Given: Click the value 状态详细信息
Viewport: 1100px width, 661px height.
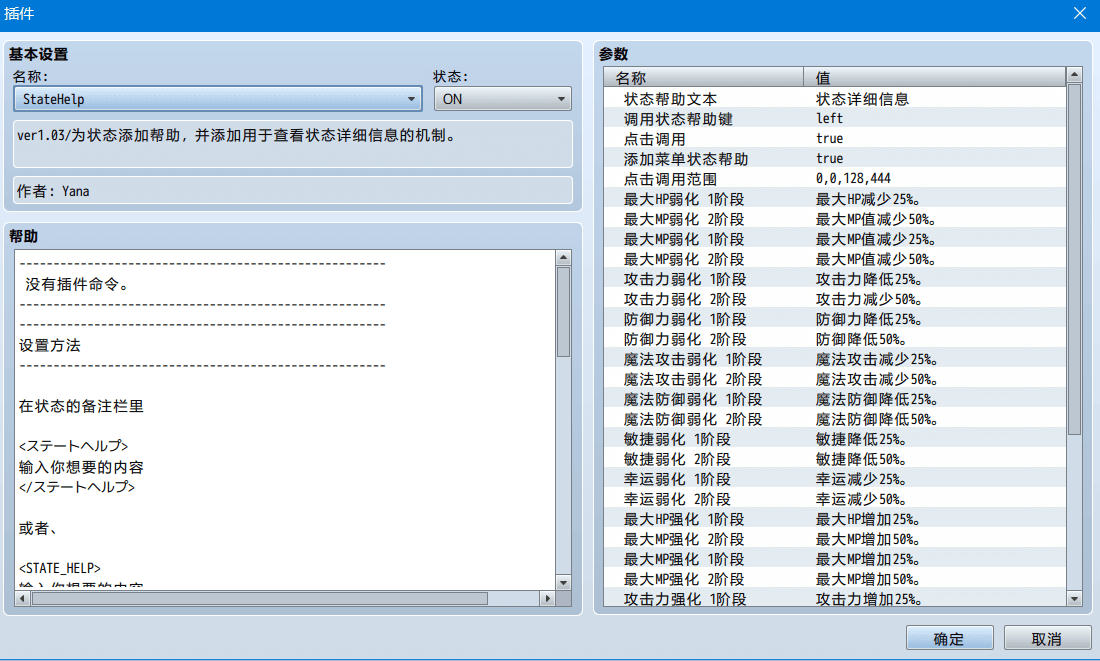Looking at the screenshot, I should pos(862,99).
